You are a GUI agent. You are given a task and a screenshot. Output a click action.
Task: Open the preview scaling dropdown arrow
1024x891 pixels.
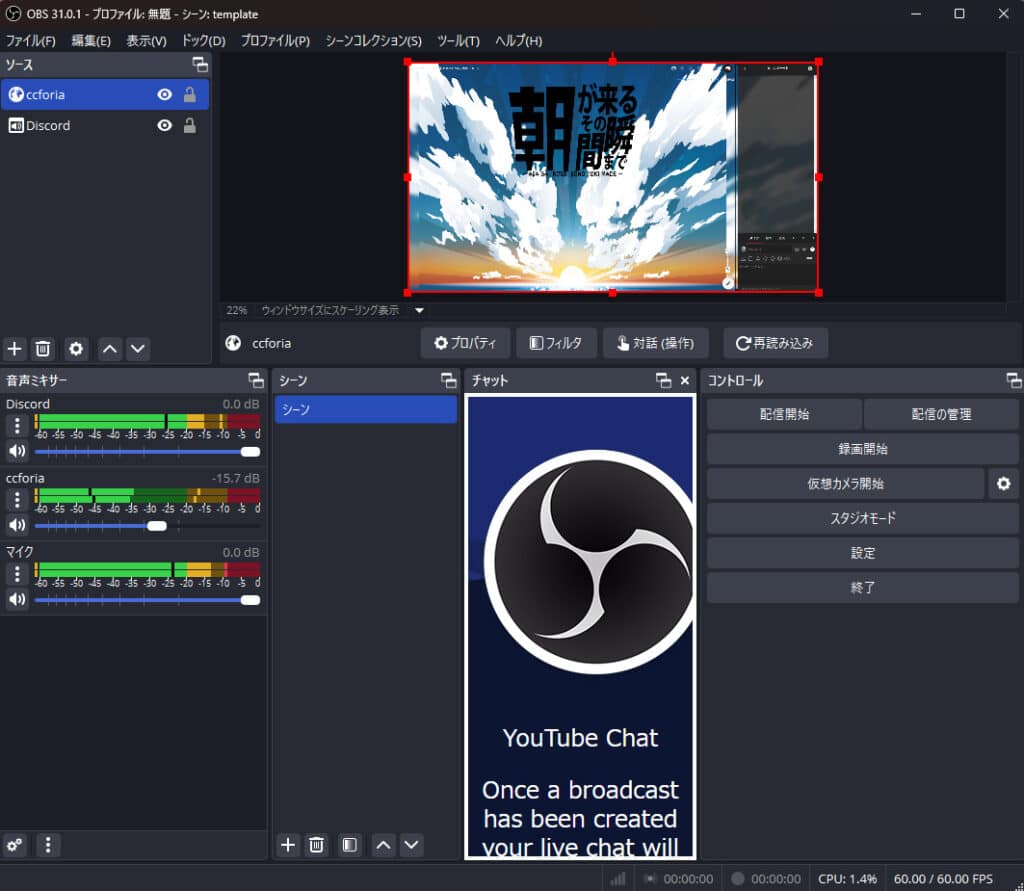tap(419, 311)
